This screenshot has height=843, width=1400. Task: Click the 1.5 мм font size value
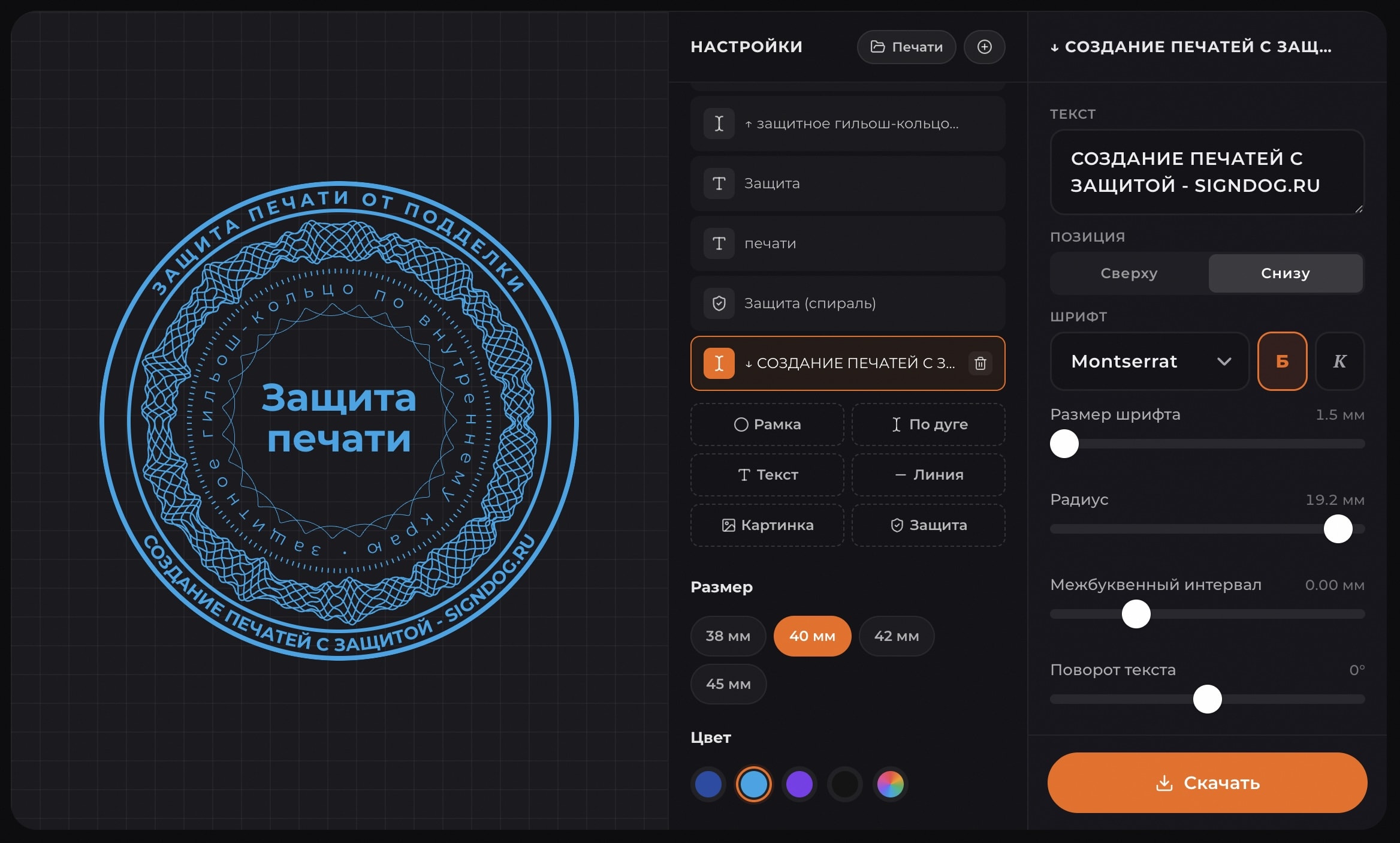pos(1339,415)
